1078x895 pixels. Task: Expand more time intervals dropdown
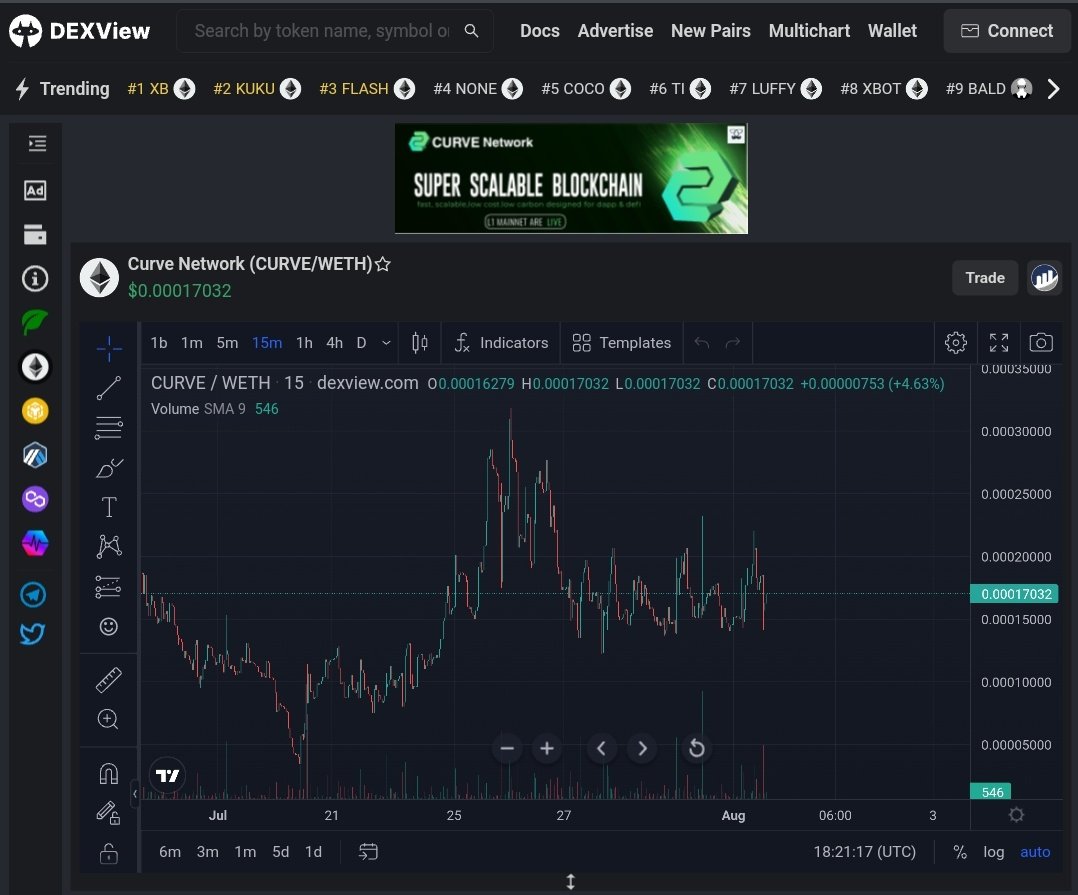point(386,342)
